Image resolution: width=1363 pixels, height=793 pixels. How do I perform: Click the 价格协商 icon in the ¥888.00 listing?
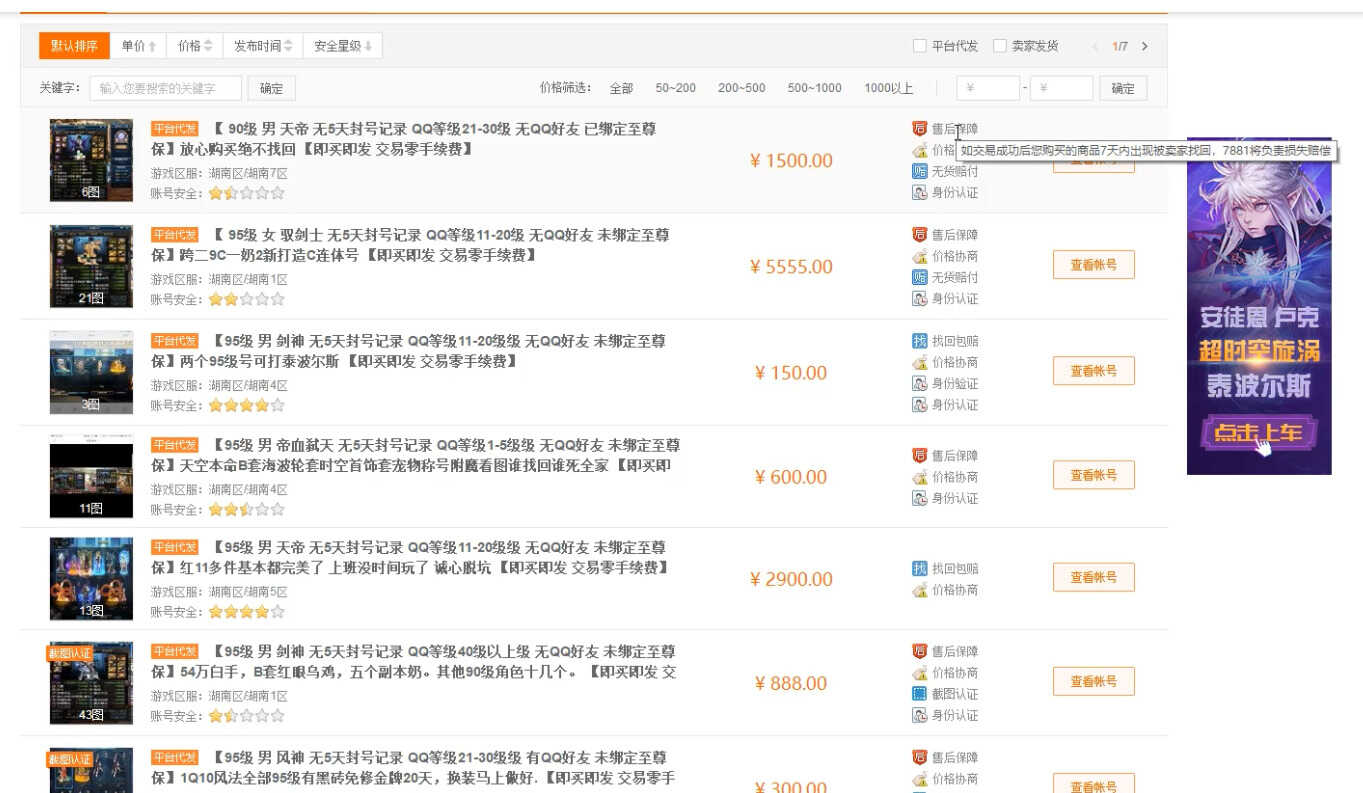pyautogui.click(x=919, y=672)
